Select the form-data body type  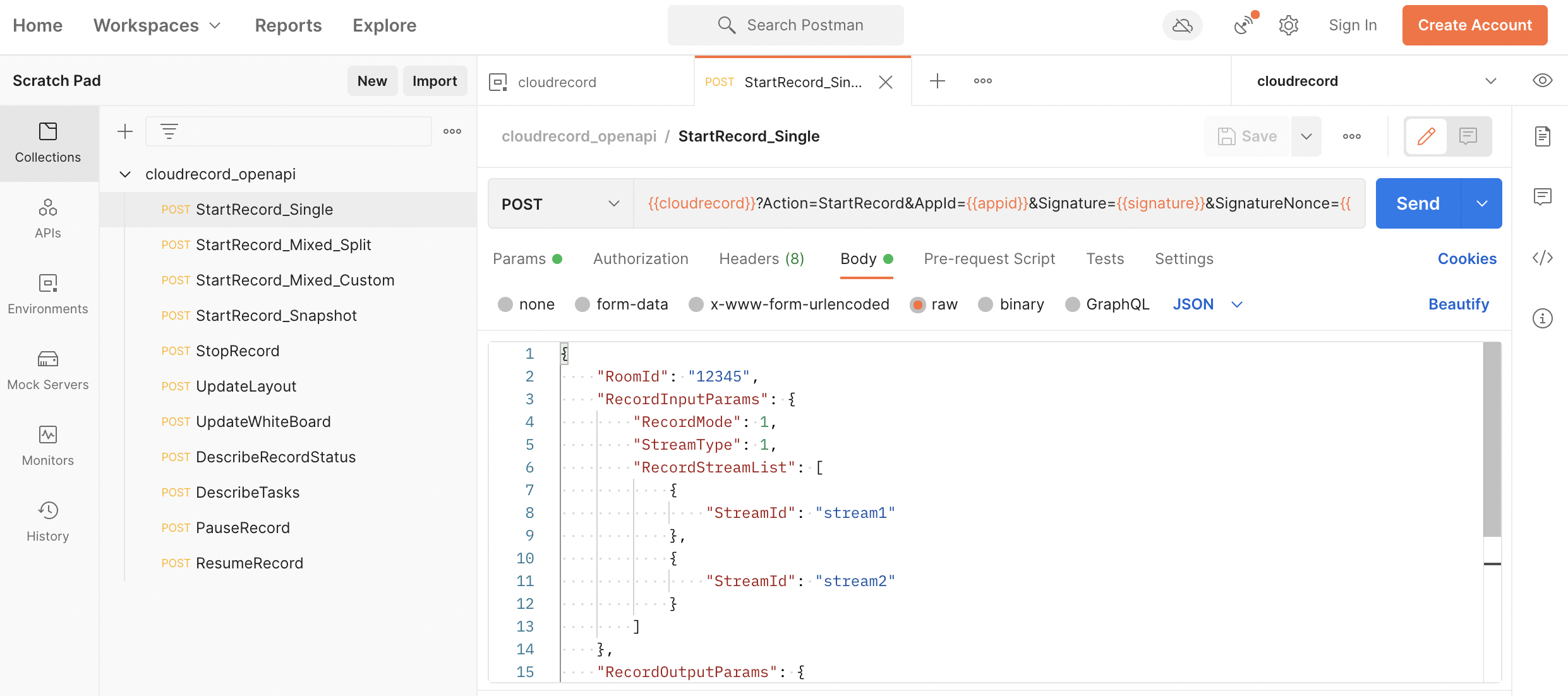(582, 304)
